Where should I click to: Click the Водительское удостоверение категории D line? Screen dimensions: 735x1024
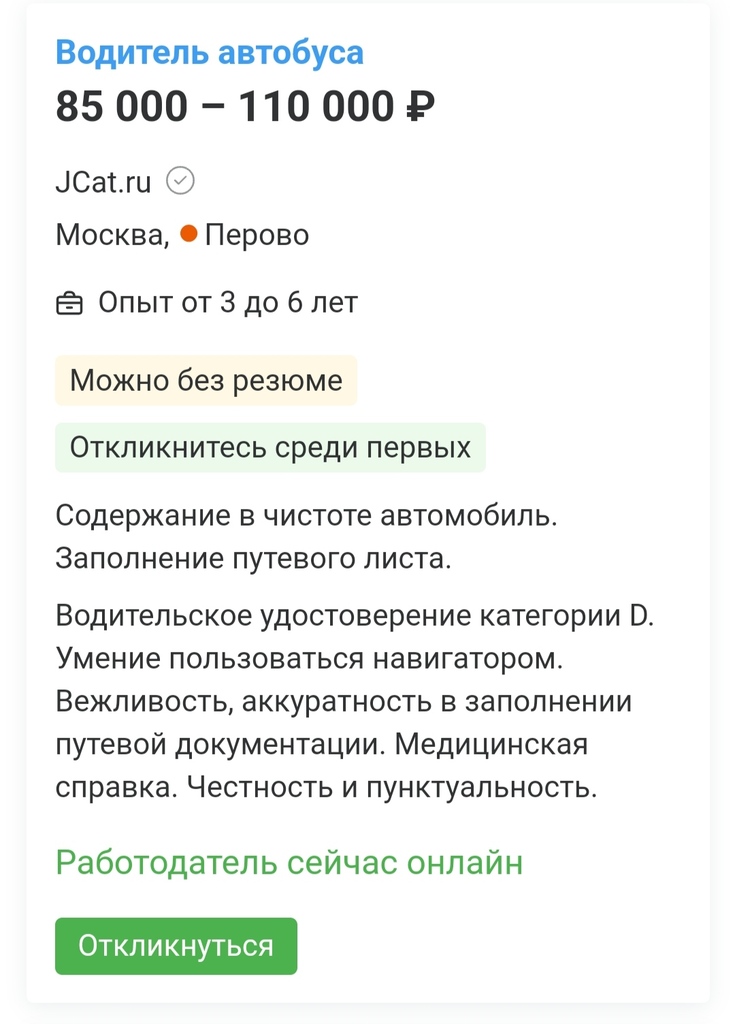(x=354, y=615)
